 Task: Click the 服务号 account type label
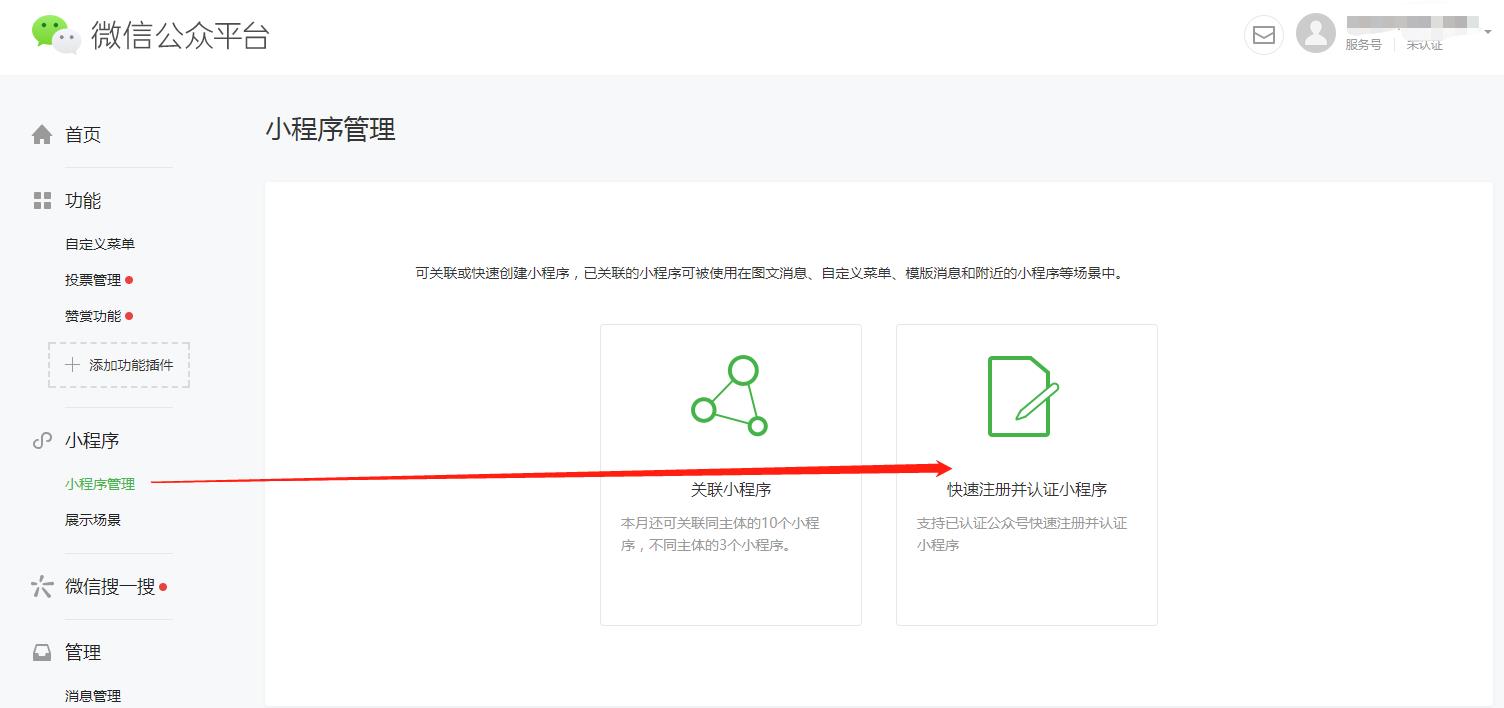tap(1363, 45)
